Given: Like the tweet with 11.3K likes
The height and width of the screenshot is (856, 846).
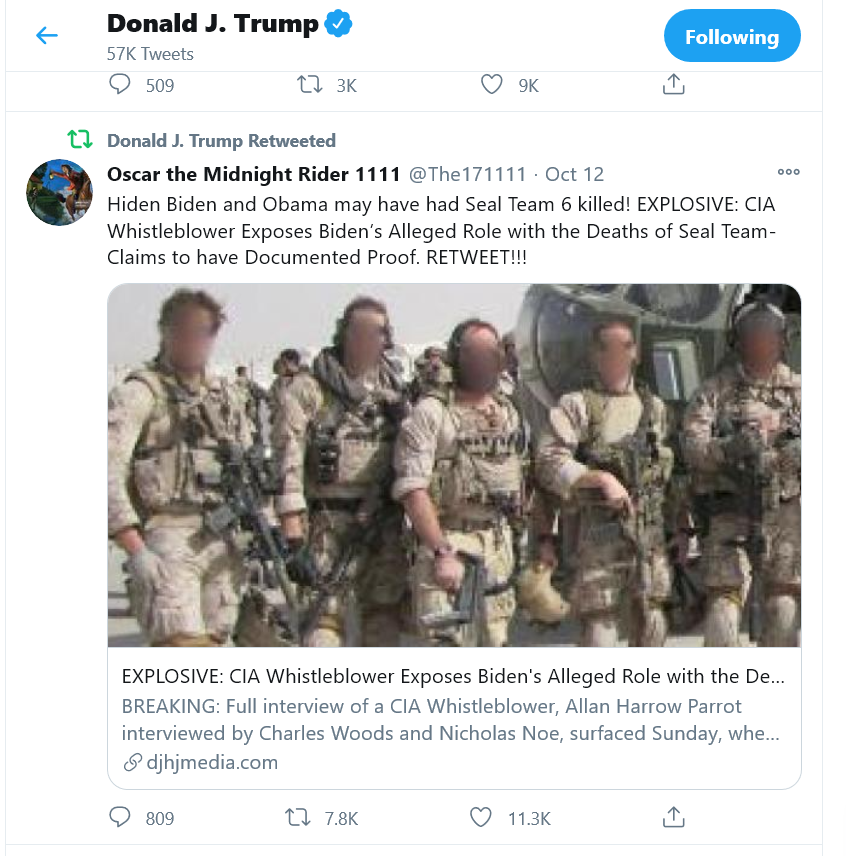Looking at the screenshot, I should [x=481, y=818].
